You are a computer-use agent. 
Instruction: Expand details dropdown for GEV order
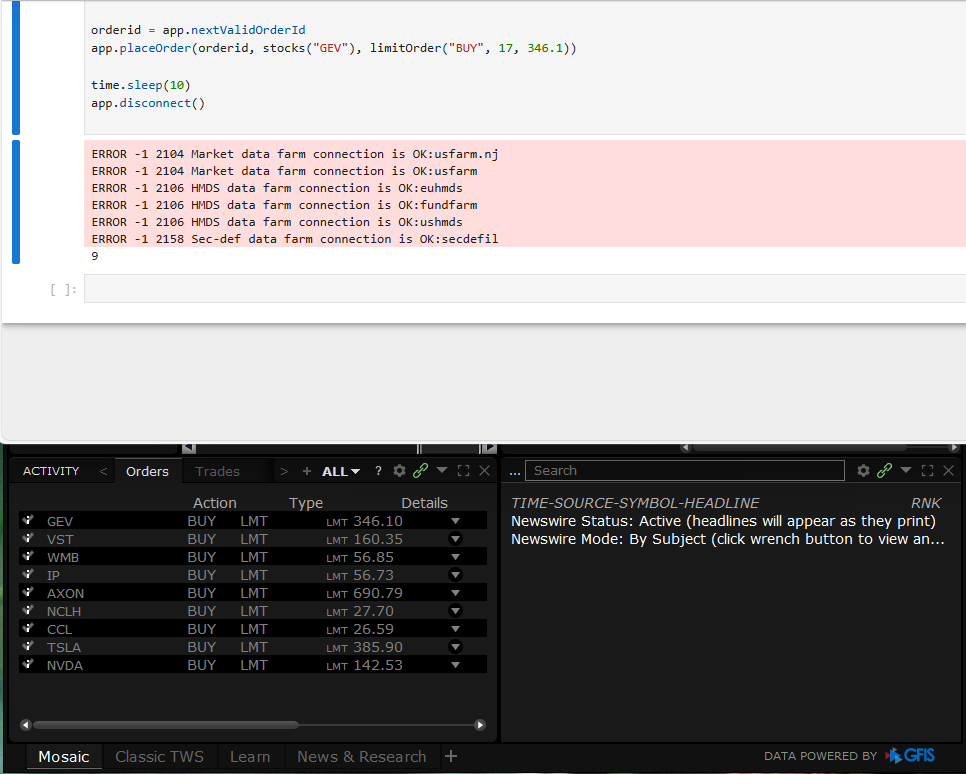click(x=455, y=521)
